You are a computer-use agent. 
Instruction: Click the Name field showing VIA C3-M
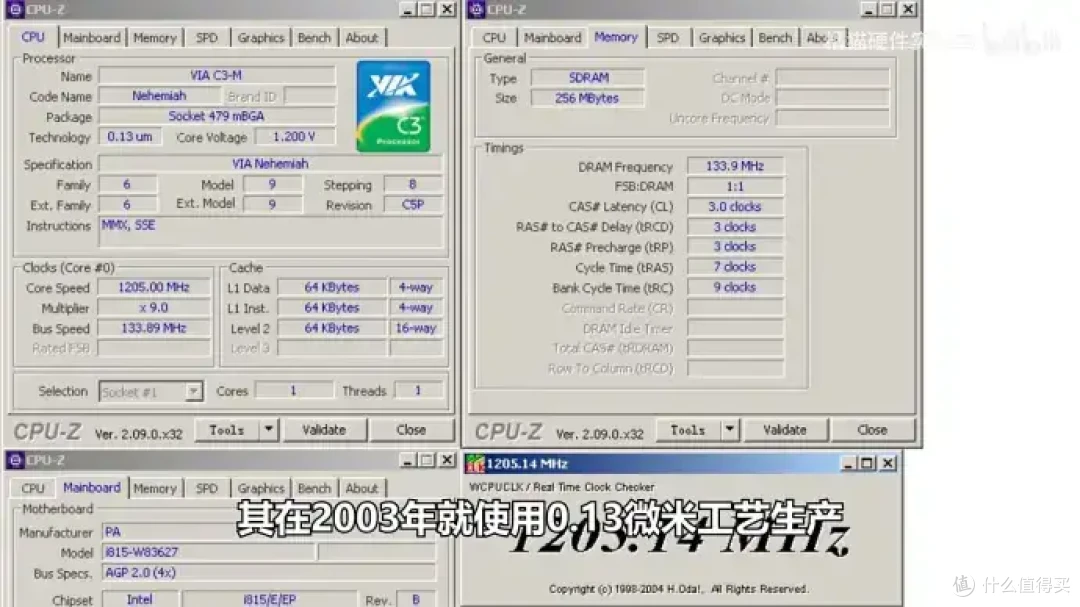[217, 75]
